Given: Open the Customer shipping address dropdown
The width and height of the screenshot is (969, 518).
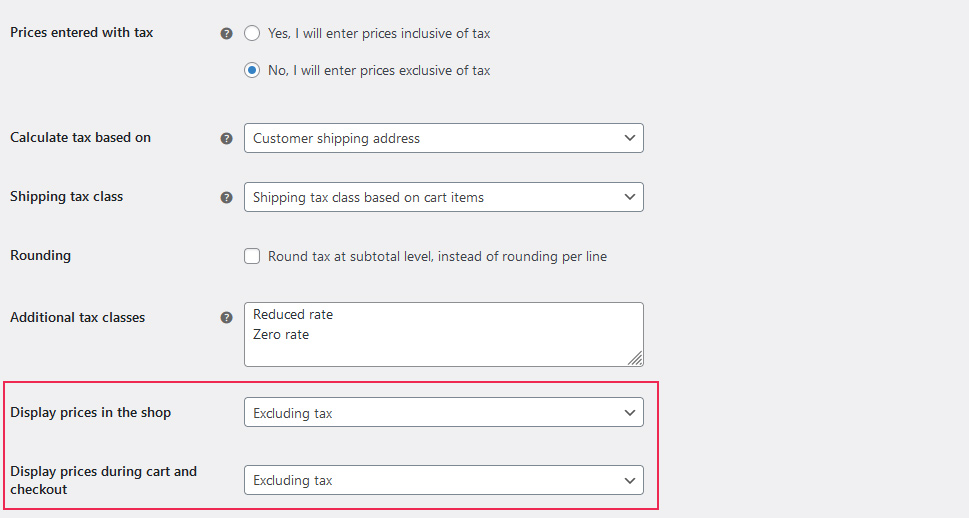Looking at the screenshot, I should (x=443, y=138).
